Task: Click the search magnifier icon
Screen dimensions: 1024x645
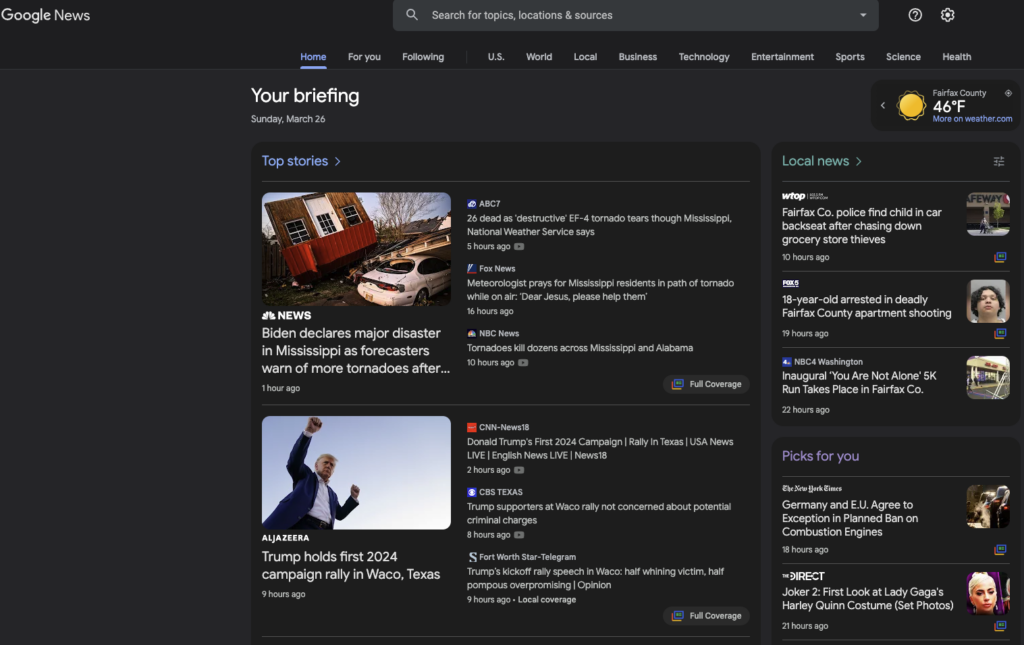Action: (412, 15)
